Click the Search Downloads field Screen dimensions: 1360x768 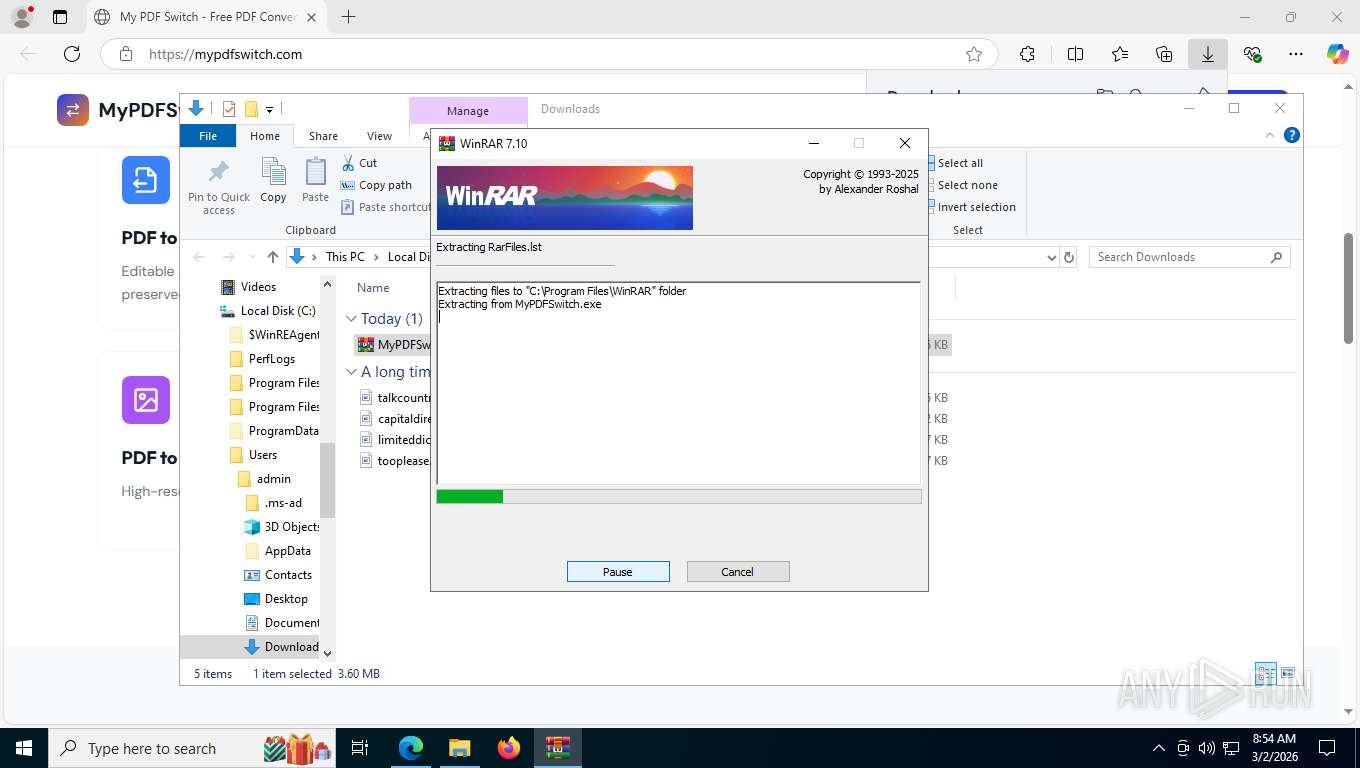[x=1189, y=257]
